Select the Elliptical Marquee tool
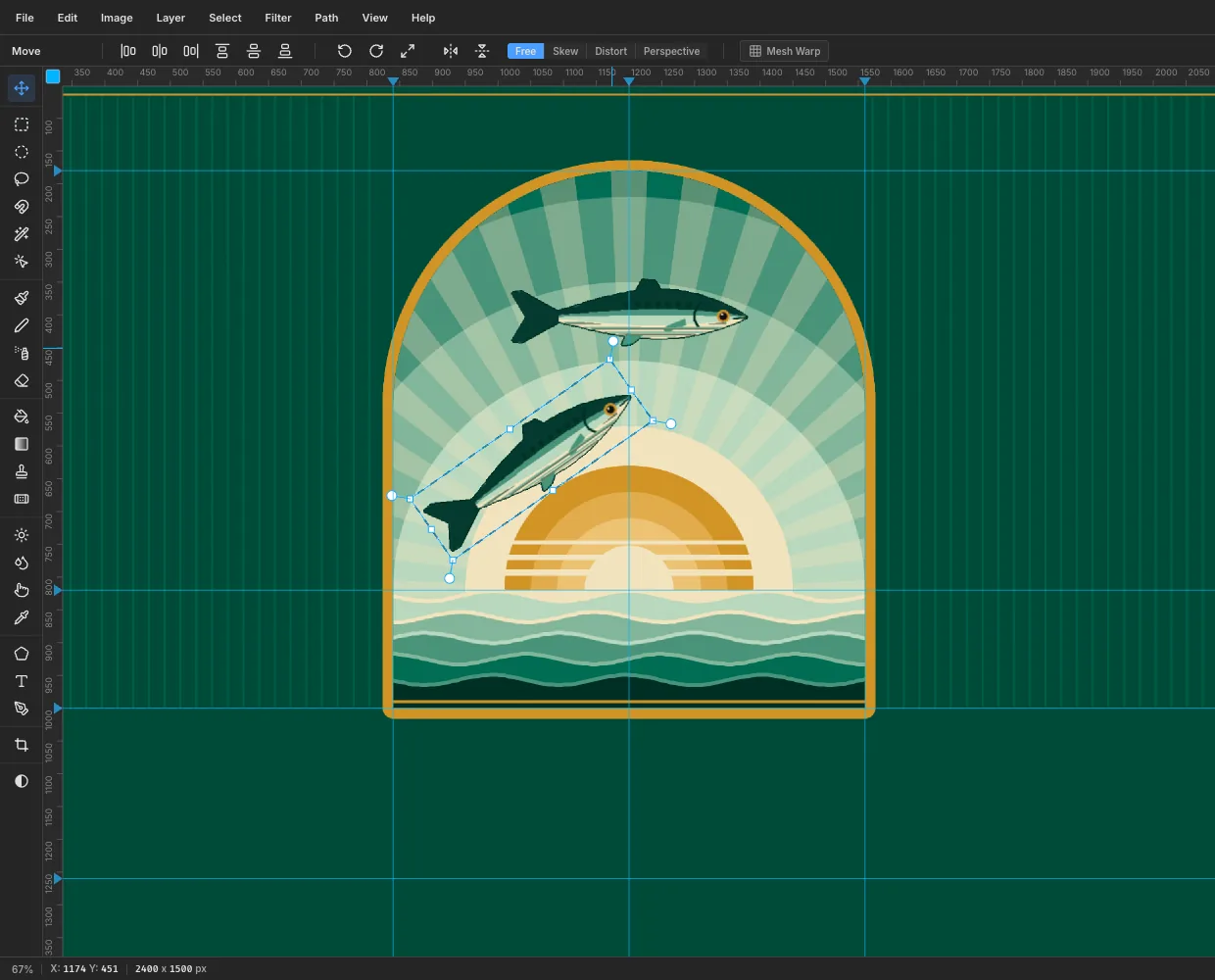 22,152
